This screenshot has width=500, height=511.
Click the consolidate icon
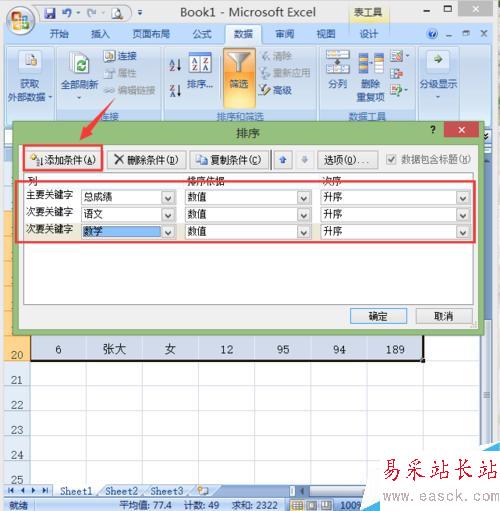click(397, 73)
